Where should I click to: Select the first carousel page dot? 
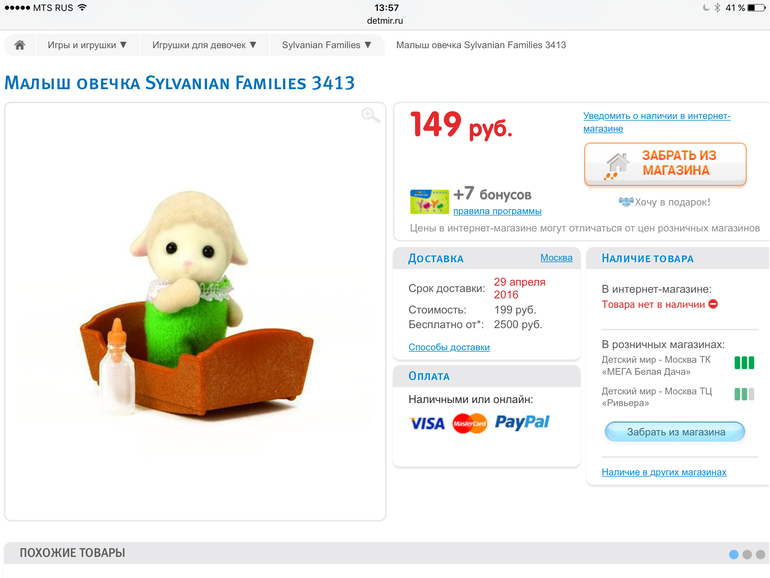coord(734,554)
